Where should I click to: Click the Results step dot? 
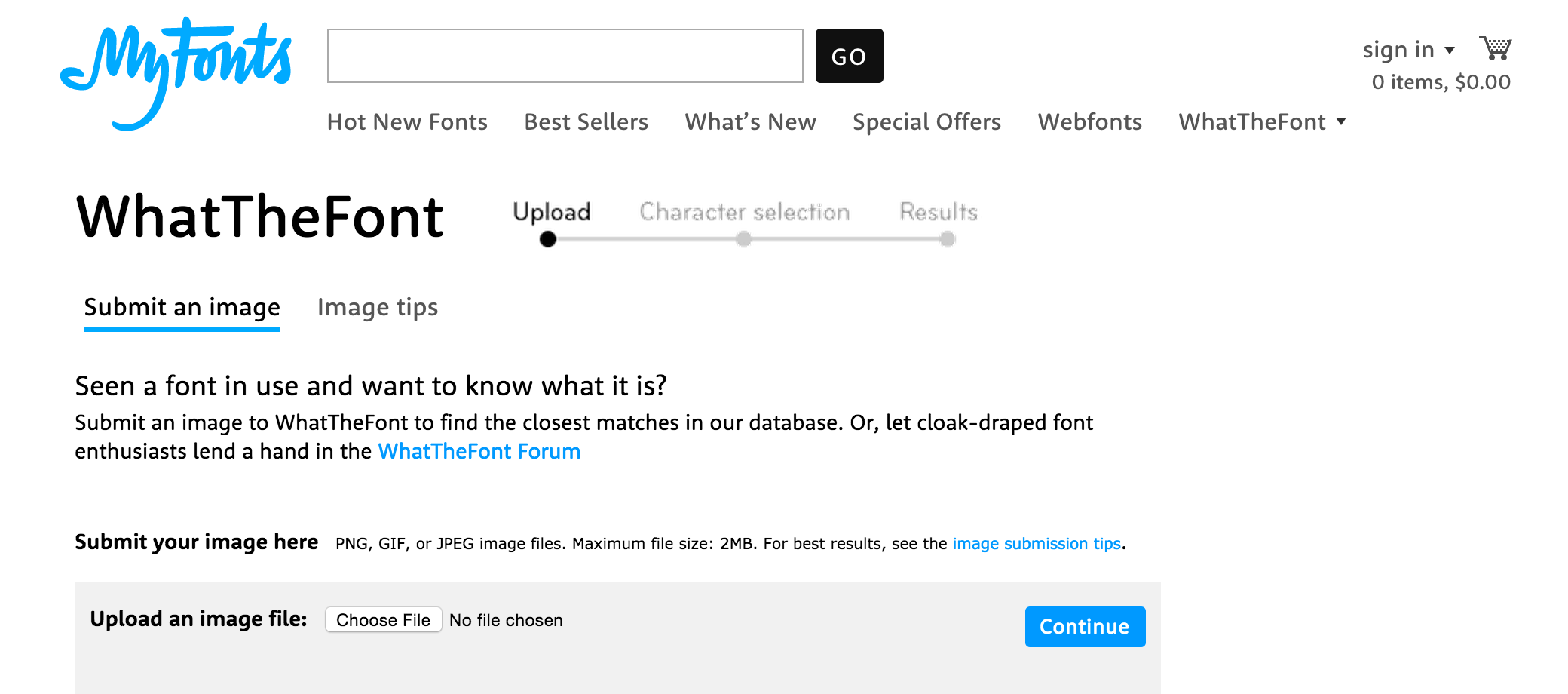click(x=948, y=239)
